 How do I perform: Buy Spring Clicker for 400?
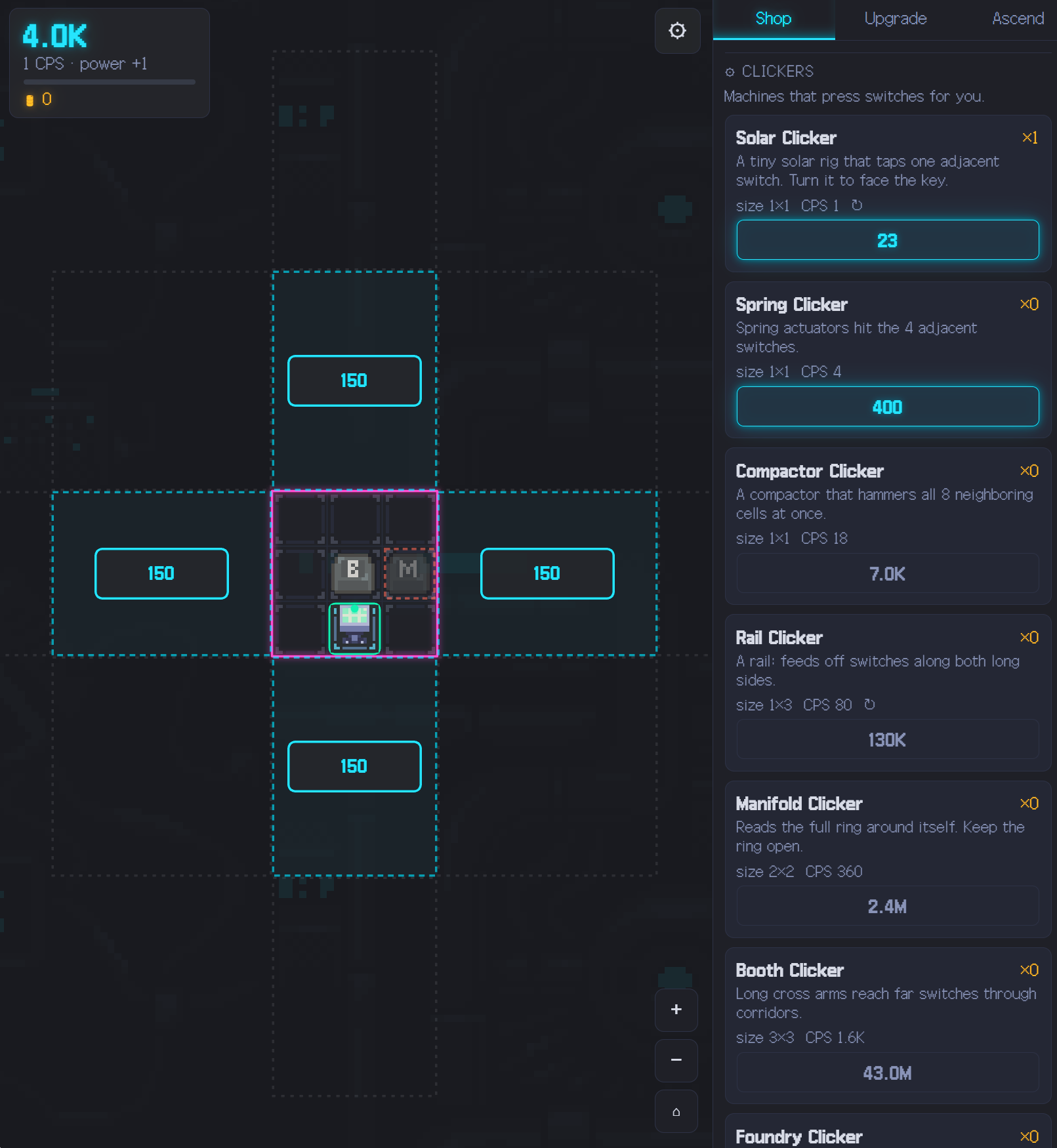click(887, 407)
